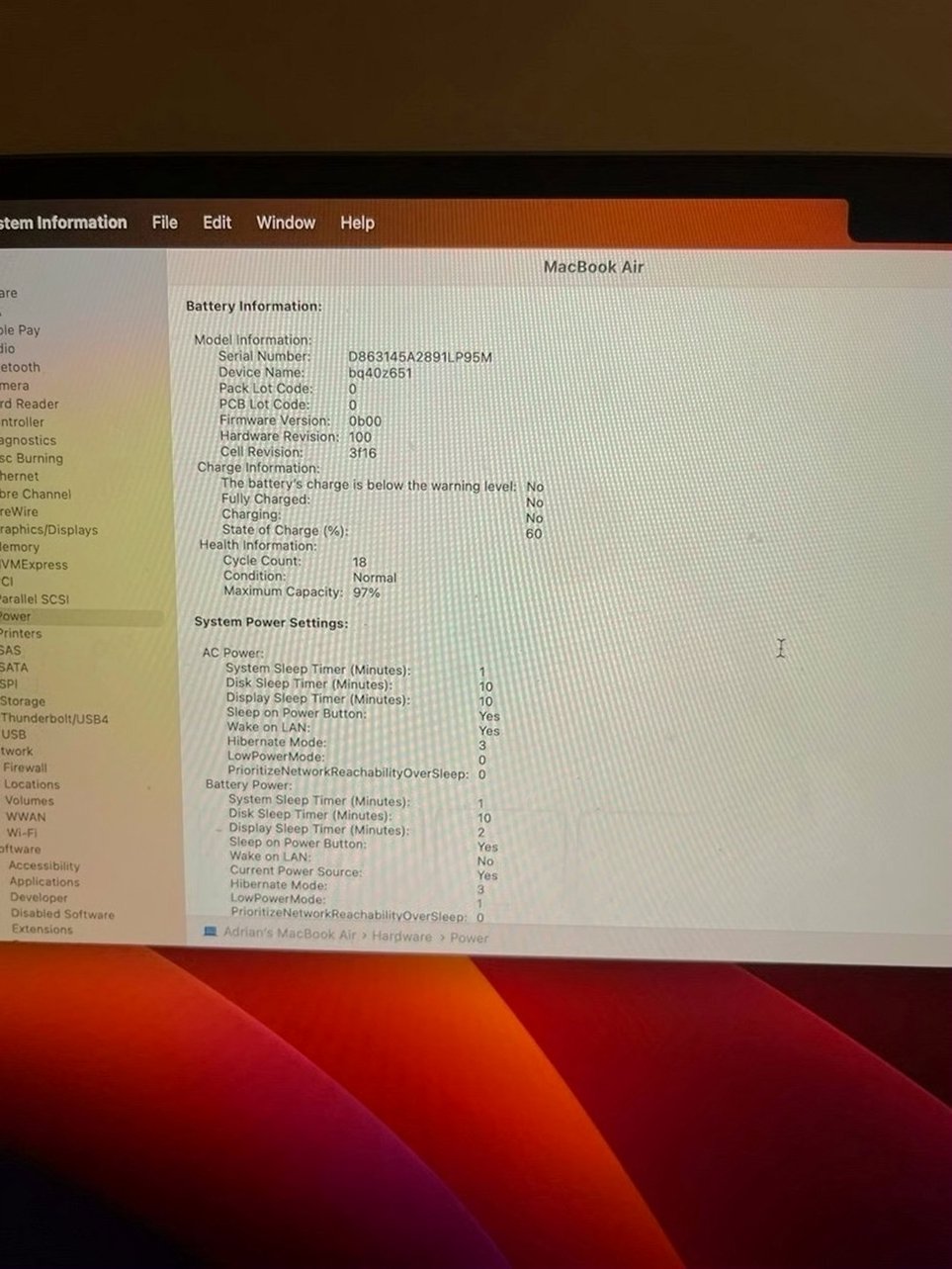Click the Condition value Normal
The height and width of the screenshot is (1269, 952).
pos(375,578)
